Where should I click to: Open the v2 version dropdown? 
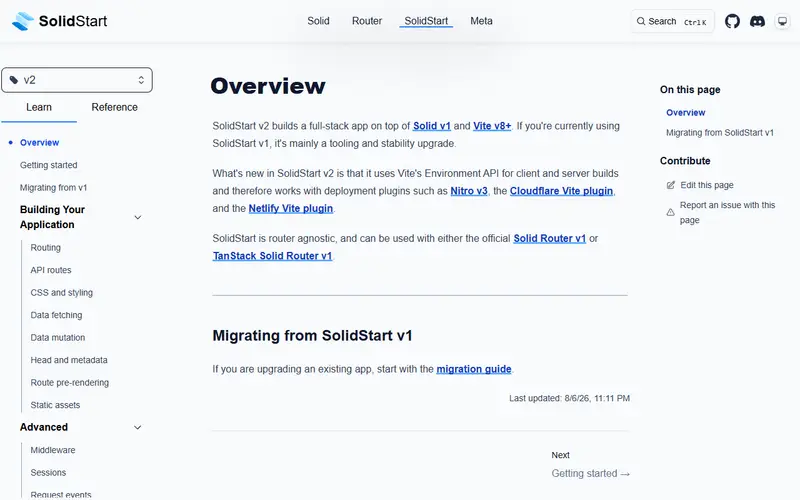click(77, 80)
